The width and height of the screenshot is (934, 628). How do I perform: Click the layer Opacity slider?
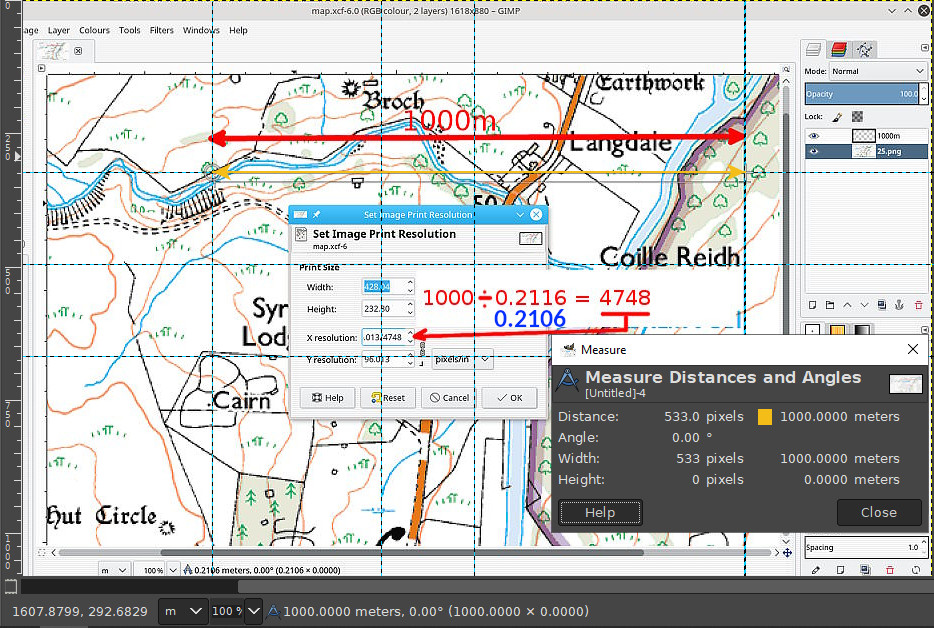(x=861, y=94)
